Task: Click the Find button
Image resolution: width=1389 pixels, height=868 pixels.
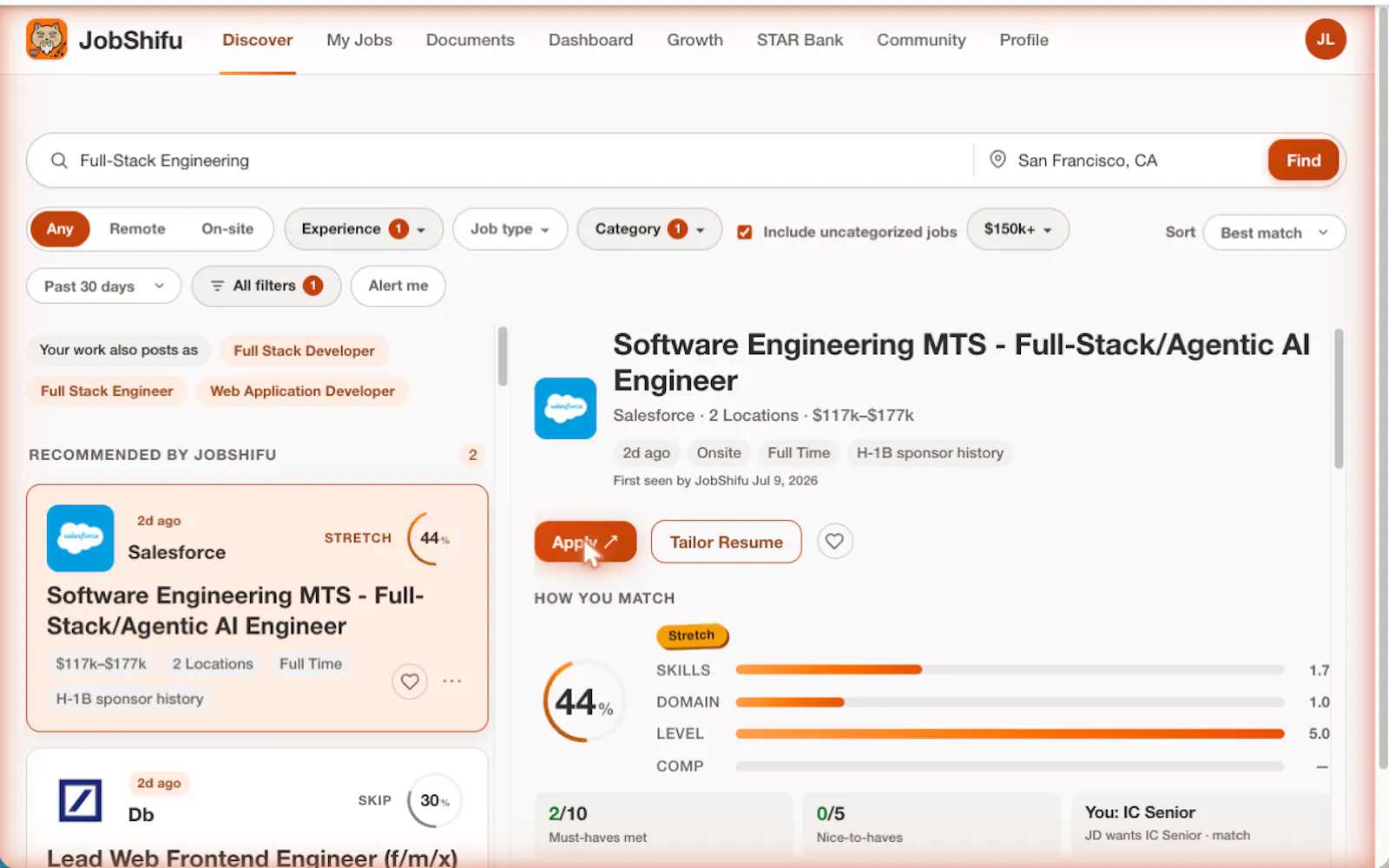Action: [1303, 161]
